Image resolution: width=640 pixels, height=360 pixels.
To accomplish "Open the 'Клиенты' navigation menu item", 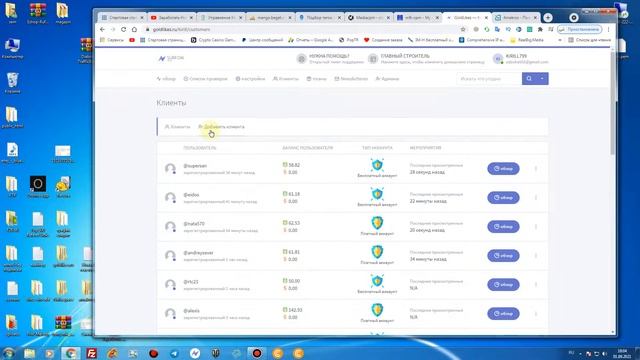I will (x=286, y=79).
